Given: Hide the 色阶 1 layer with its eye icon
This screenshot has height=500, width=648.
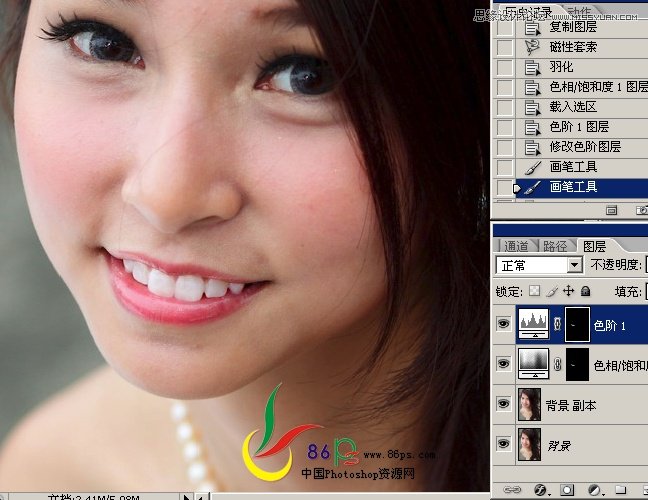Looking at the screenshot, I should (x=503, y=324).
